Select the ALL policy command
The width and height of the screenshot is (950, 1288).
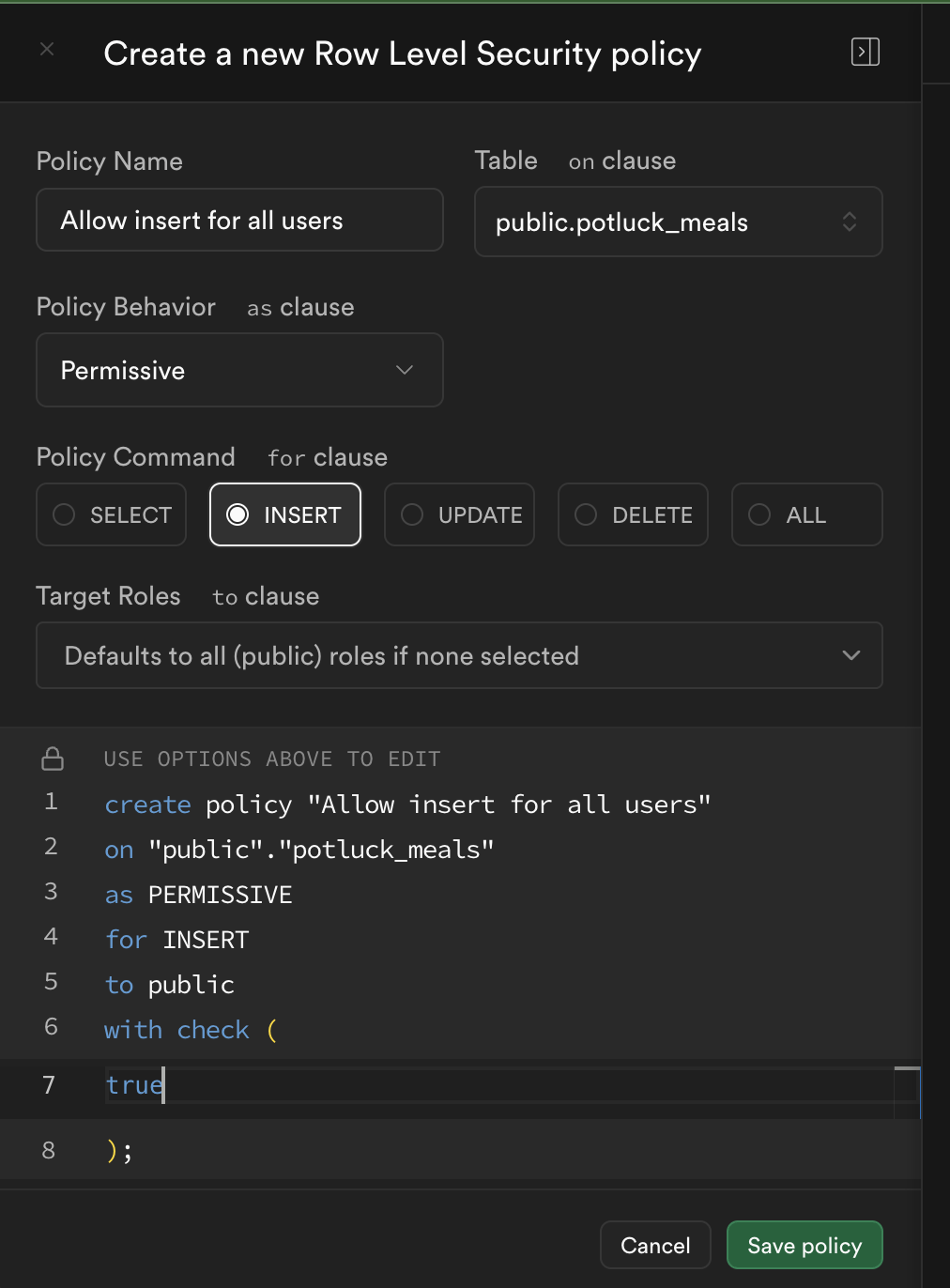(x=806, y=514)
